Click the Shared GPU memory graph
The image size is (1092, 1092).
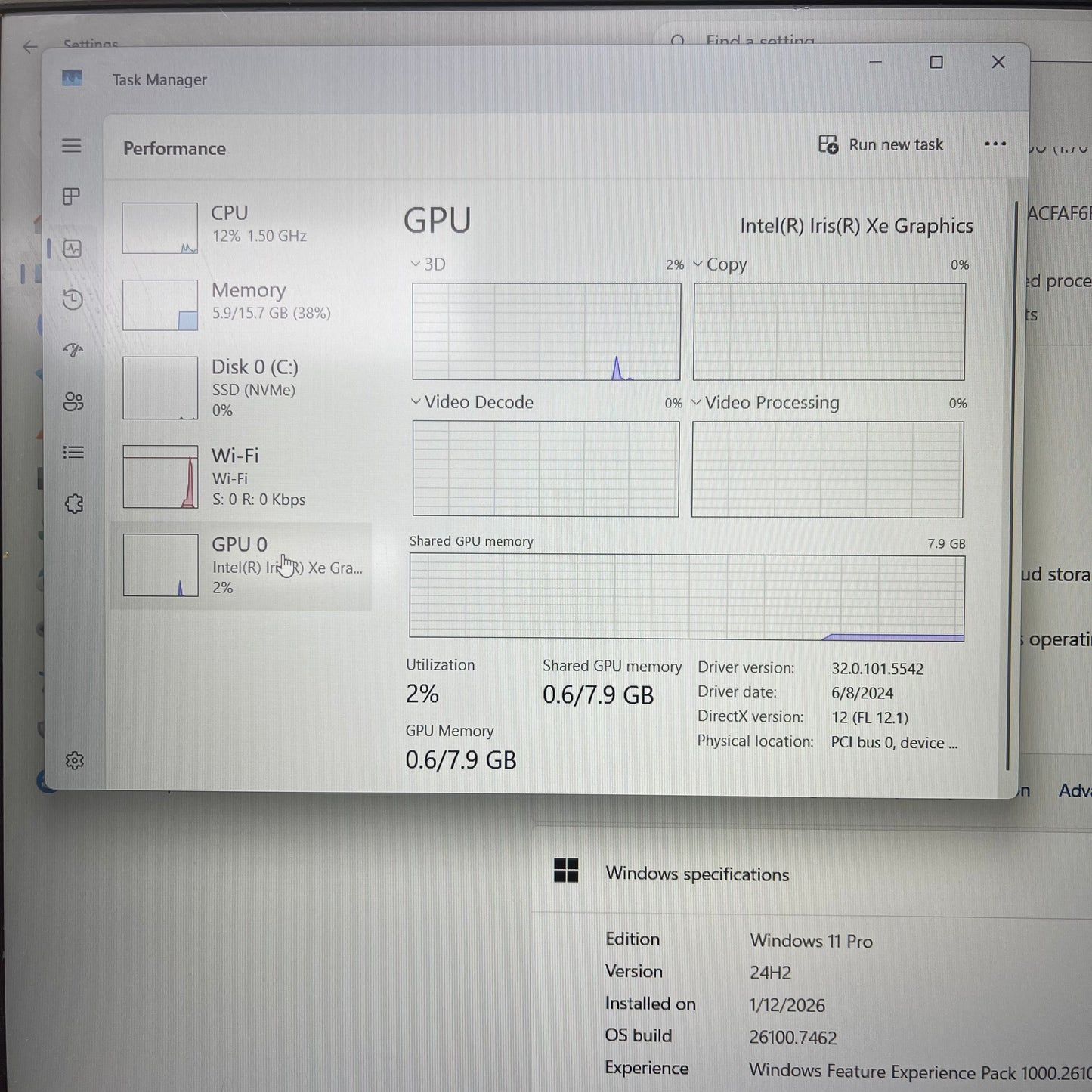pos(686,595)
